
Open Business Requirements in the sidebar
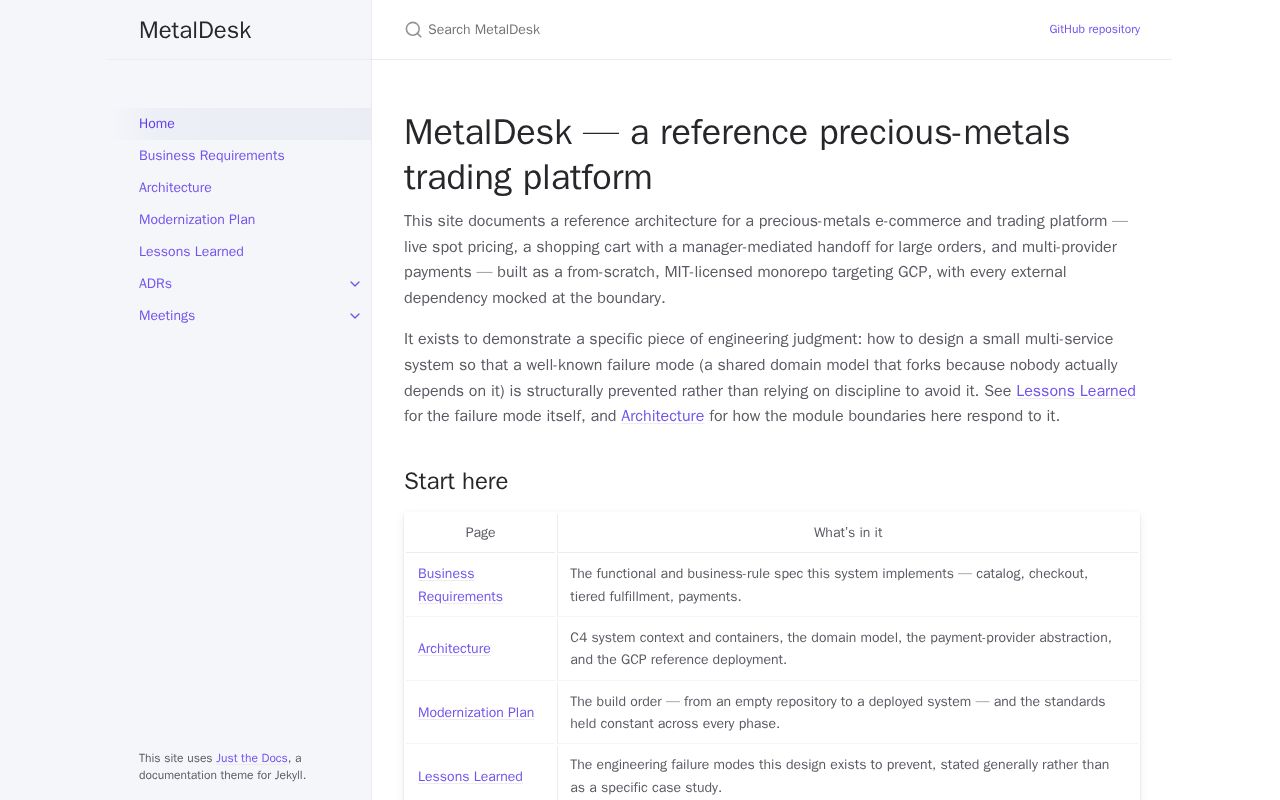(x=239, y=156)
